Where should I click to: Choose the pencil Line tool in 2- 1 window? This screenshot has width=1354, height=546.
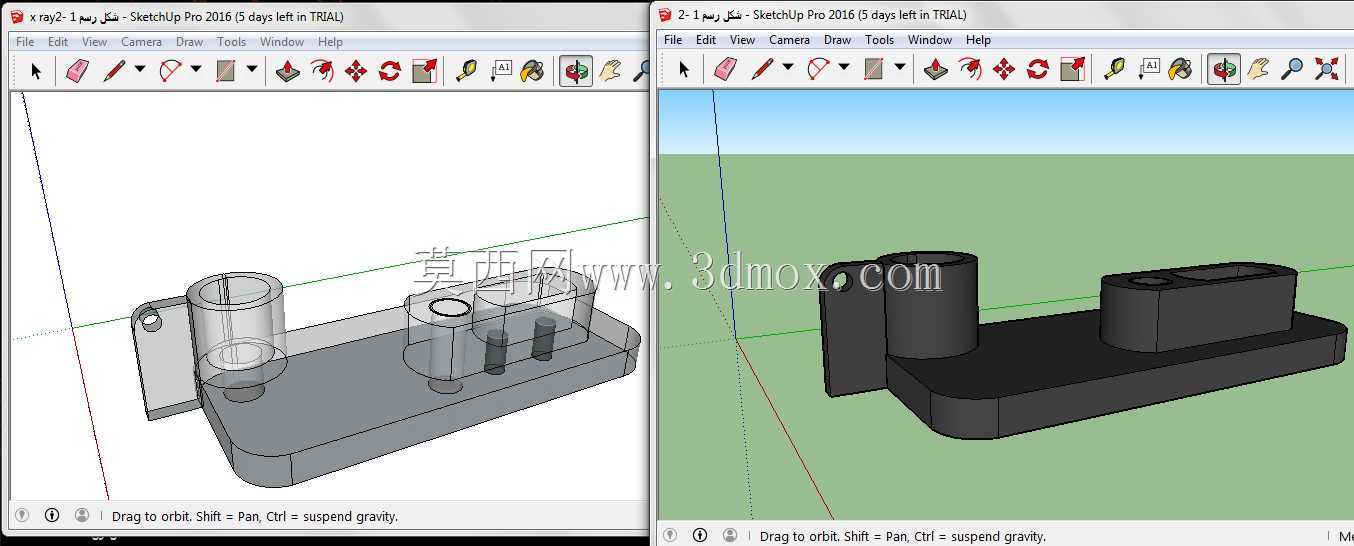(762, 69)
